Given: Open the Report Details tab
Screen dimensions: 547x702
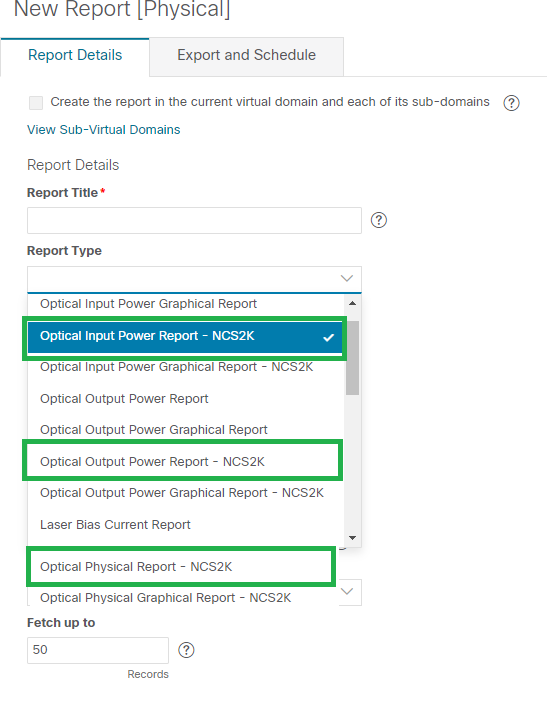Looking at the screenshot, I should point(75,56).
